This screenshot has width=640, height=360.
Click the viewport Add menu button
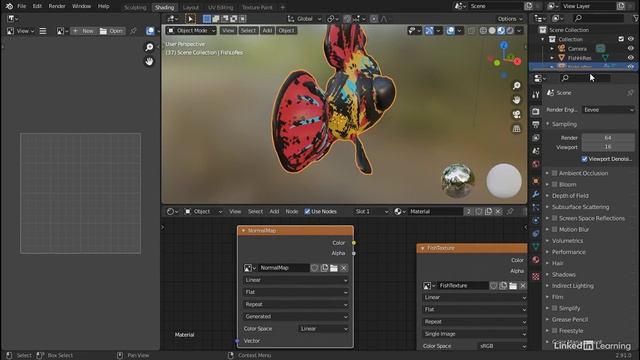click(x=267, y=31)
